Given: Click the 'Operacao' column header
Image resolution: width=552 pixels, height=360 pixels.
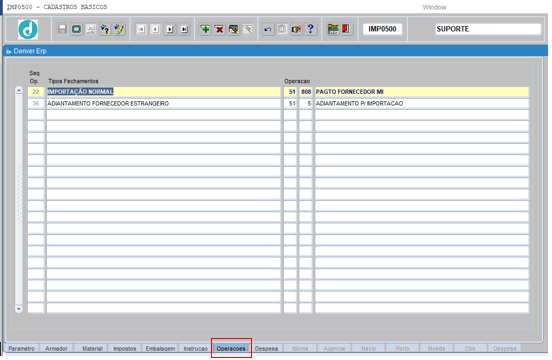Looking at the screenshot, I should click(297, 81).
